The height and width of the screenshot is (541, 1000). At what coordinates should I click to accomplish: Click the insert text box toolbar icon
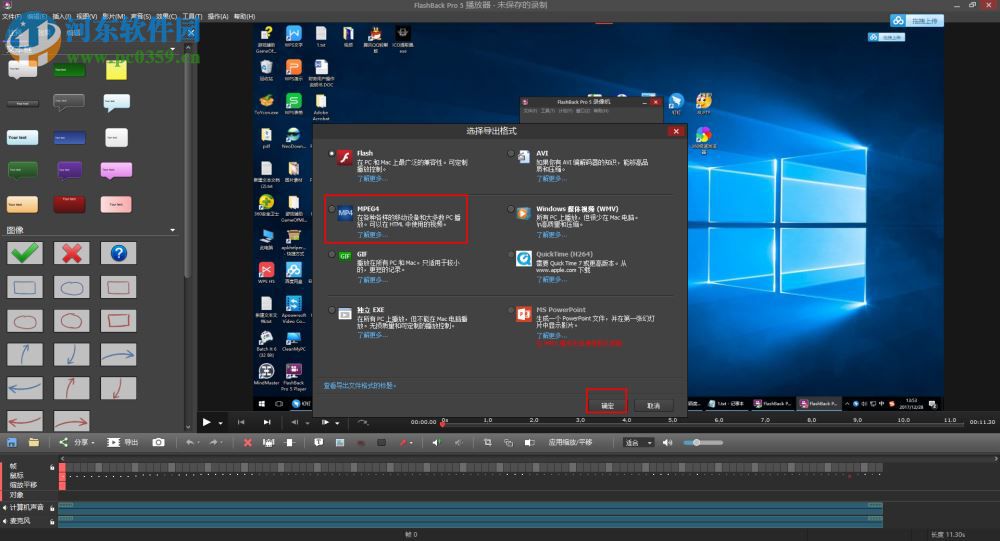pyautogui.click(x=318, y=442)
